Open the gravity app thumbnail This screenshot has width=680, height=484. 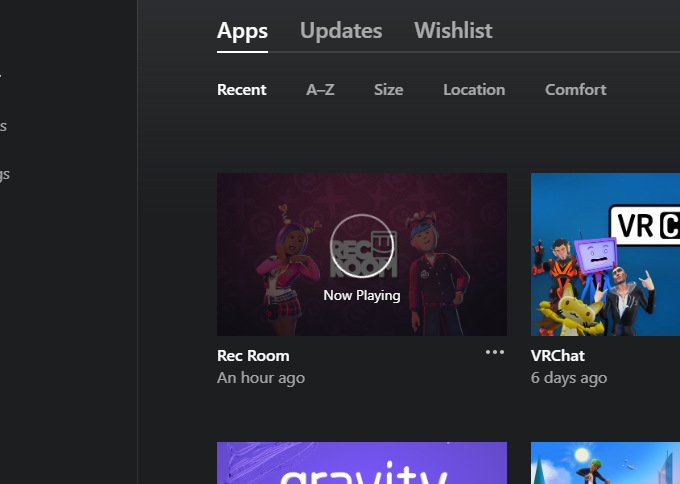point(362,463)
